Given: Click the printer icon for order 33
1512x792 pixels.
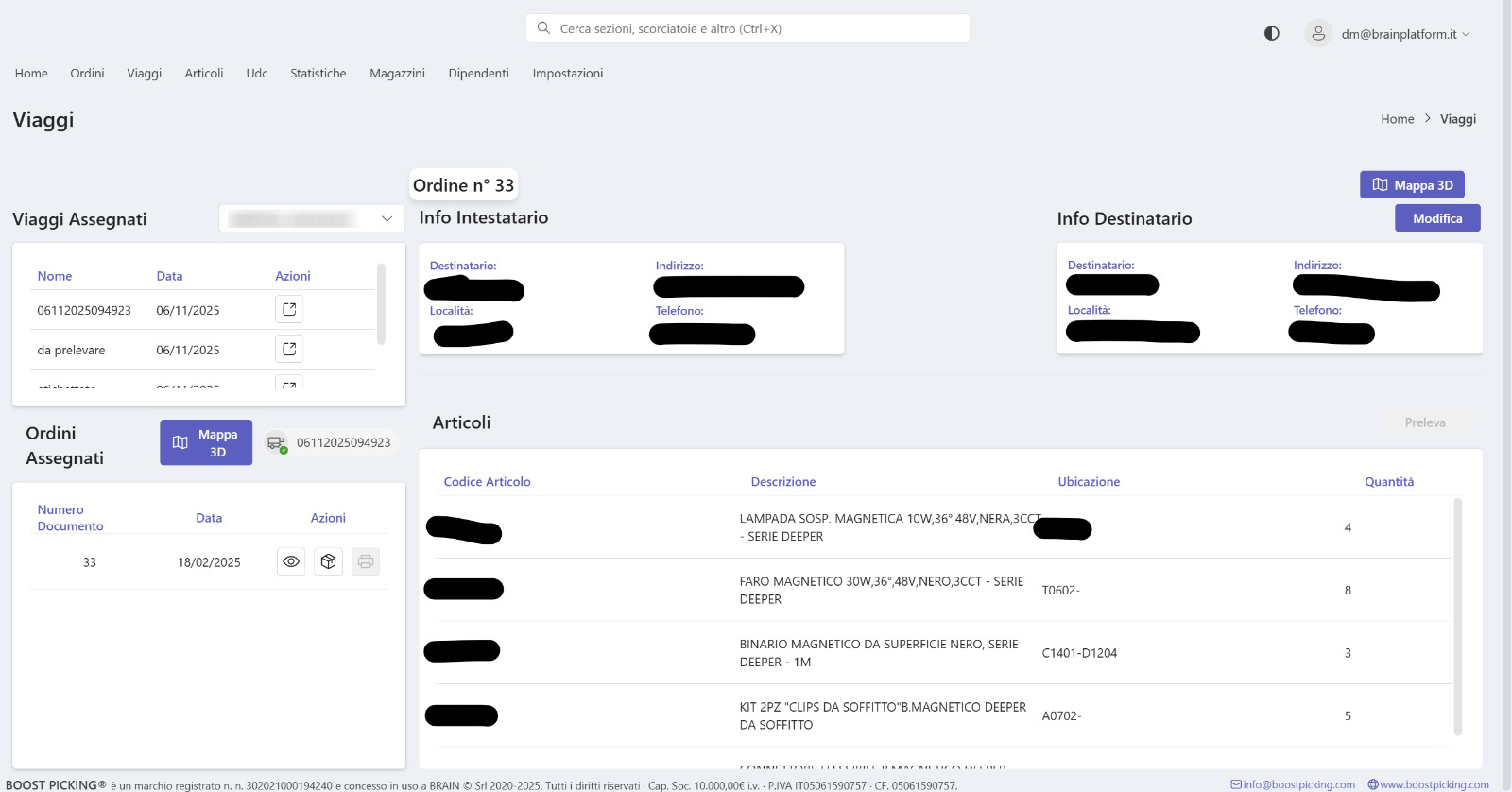Looking at the screenshot, I should (x=366, y=561).
